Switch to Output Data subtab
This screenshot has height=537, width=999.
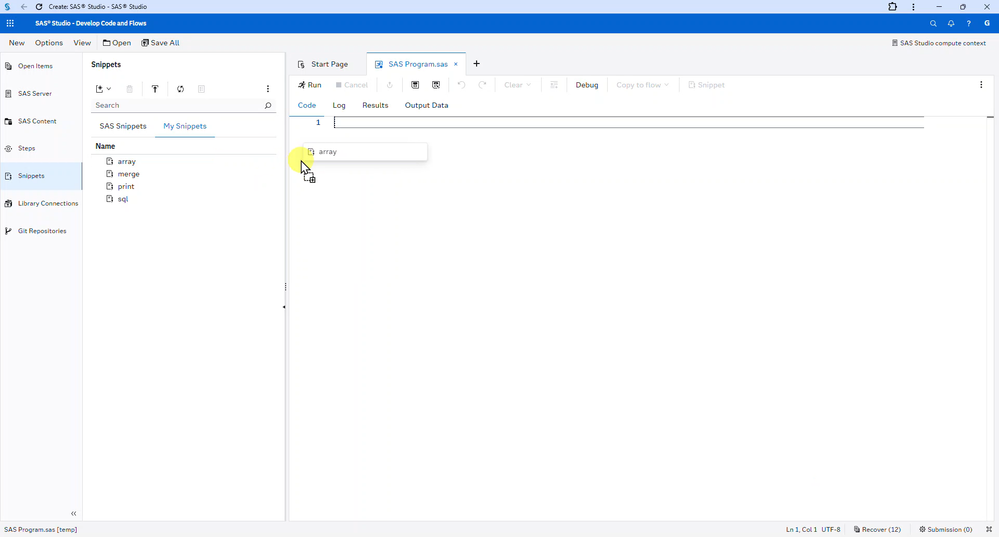coord(426,105)
